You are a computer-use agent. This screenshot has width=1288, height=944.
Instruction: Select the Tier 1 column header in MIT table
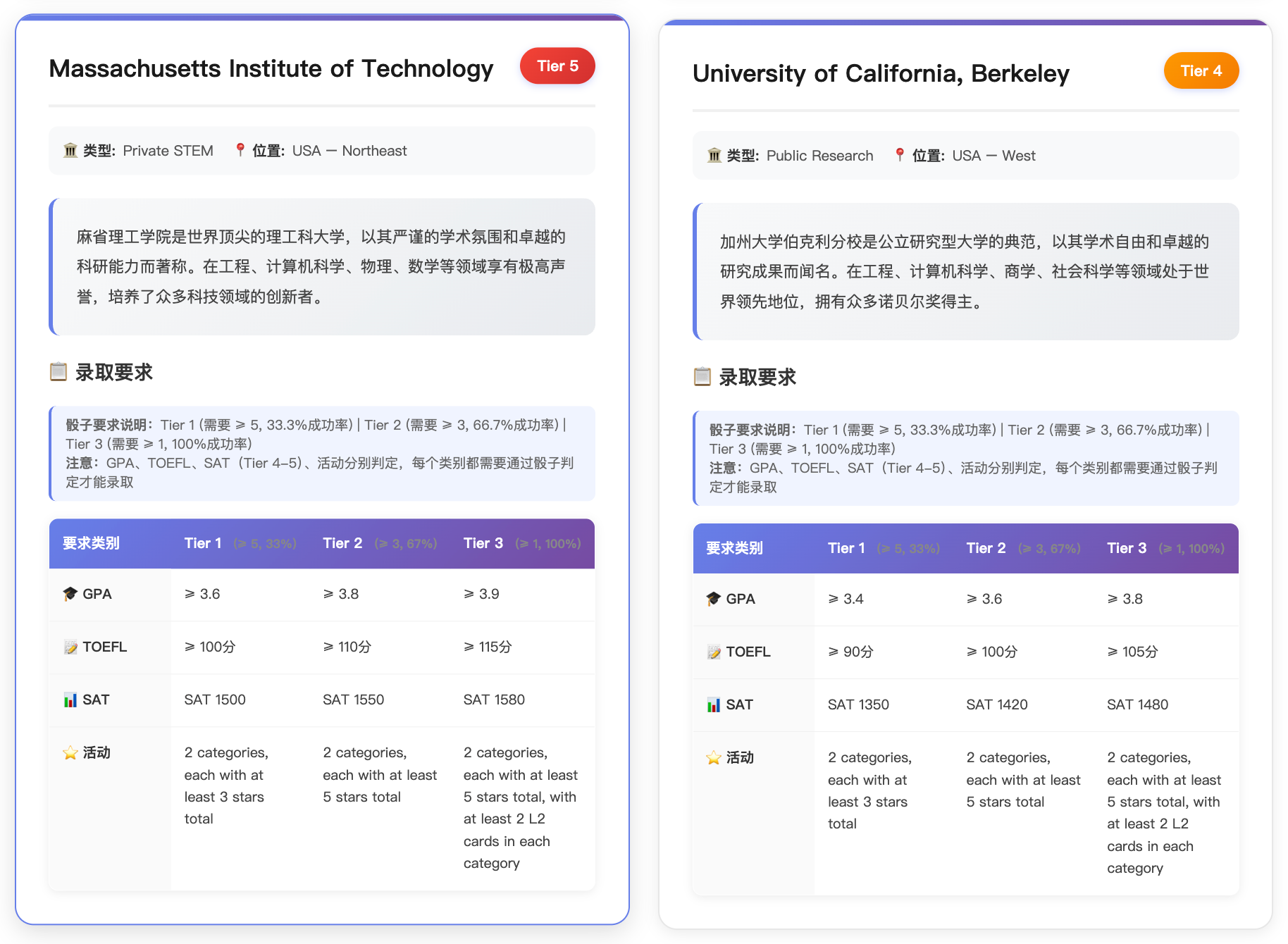[203, 543]
